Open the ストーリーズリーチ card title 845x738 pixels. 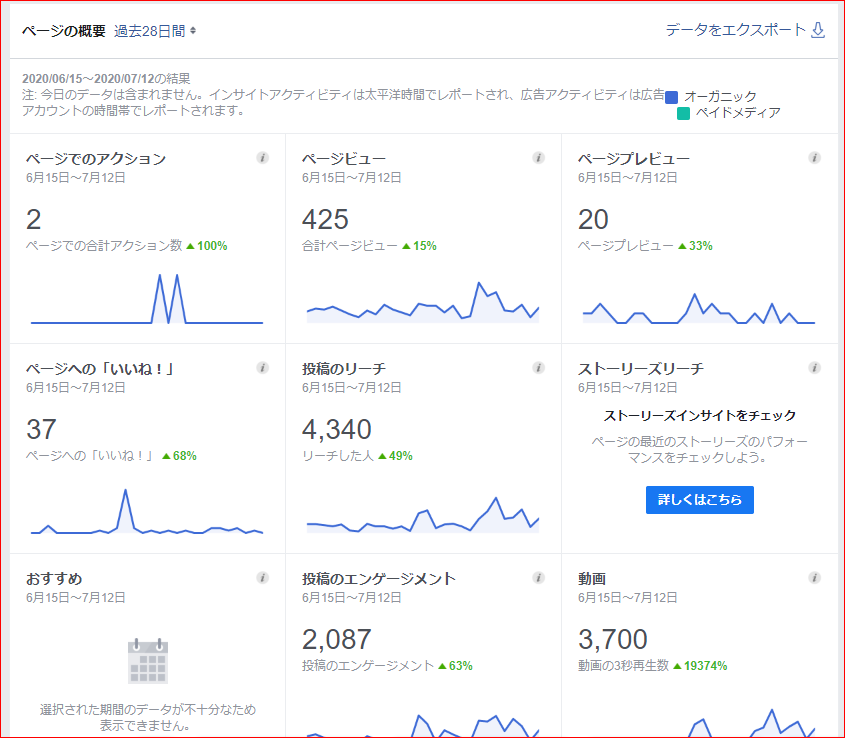(641, 369)
